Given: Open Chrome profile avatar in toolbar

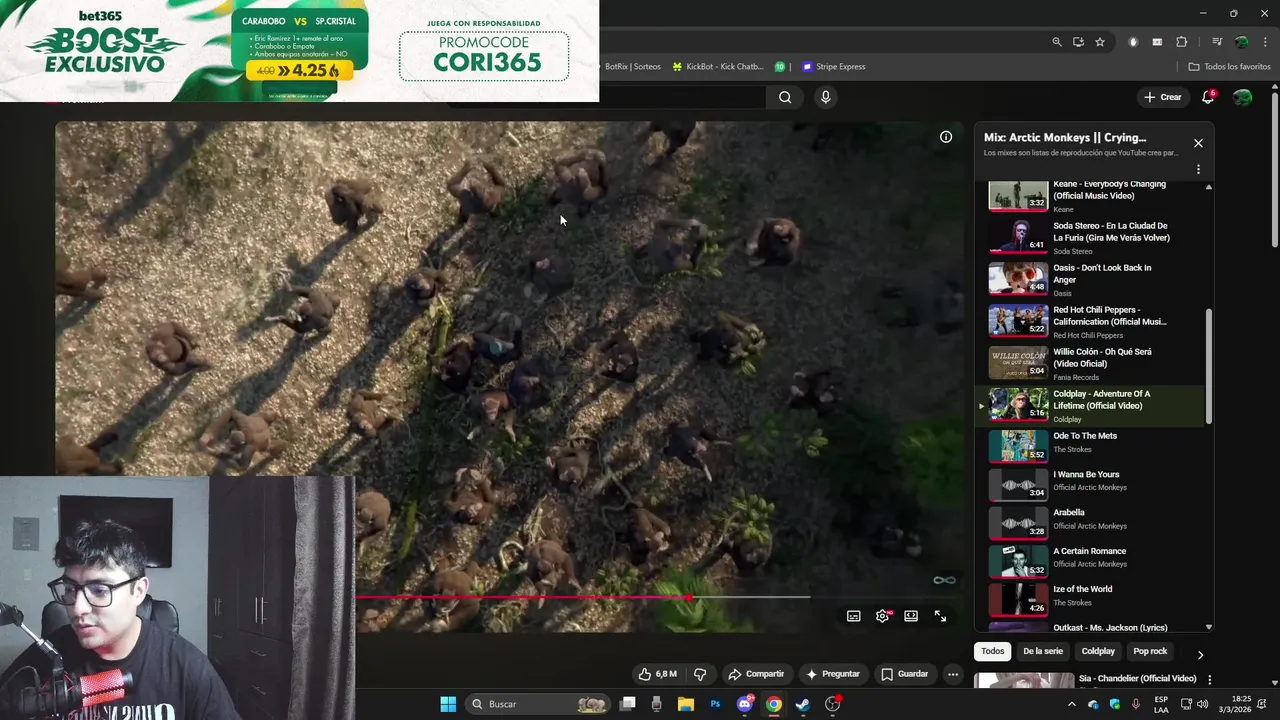Looking at the screenshot, I should tap(1242, 42).
